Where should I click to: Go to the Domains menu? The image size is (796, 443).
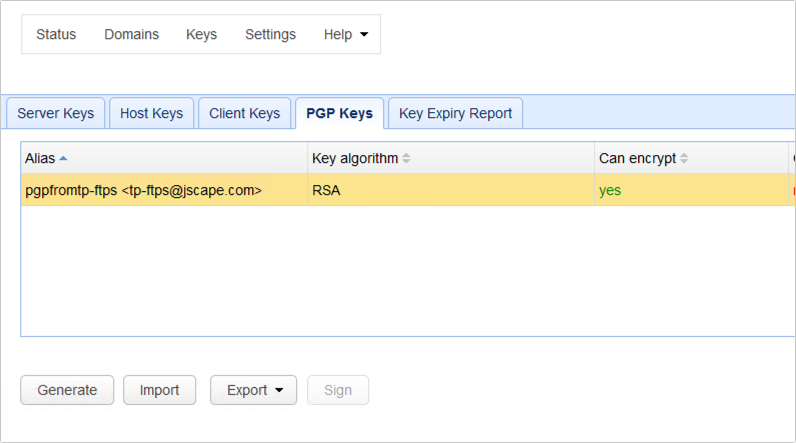pyautogui.click(x=131, y=35)
